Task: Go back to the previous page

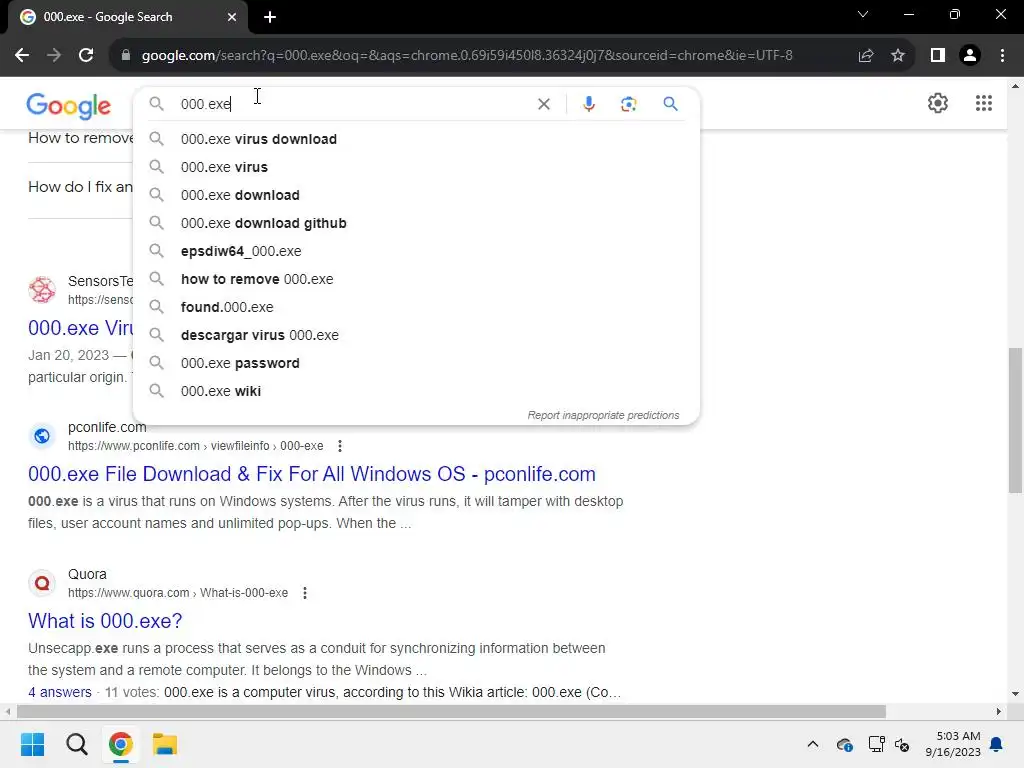Action: [x=22, y=56]
